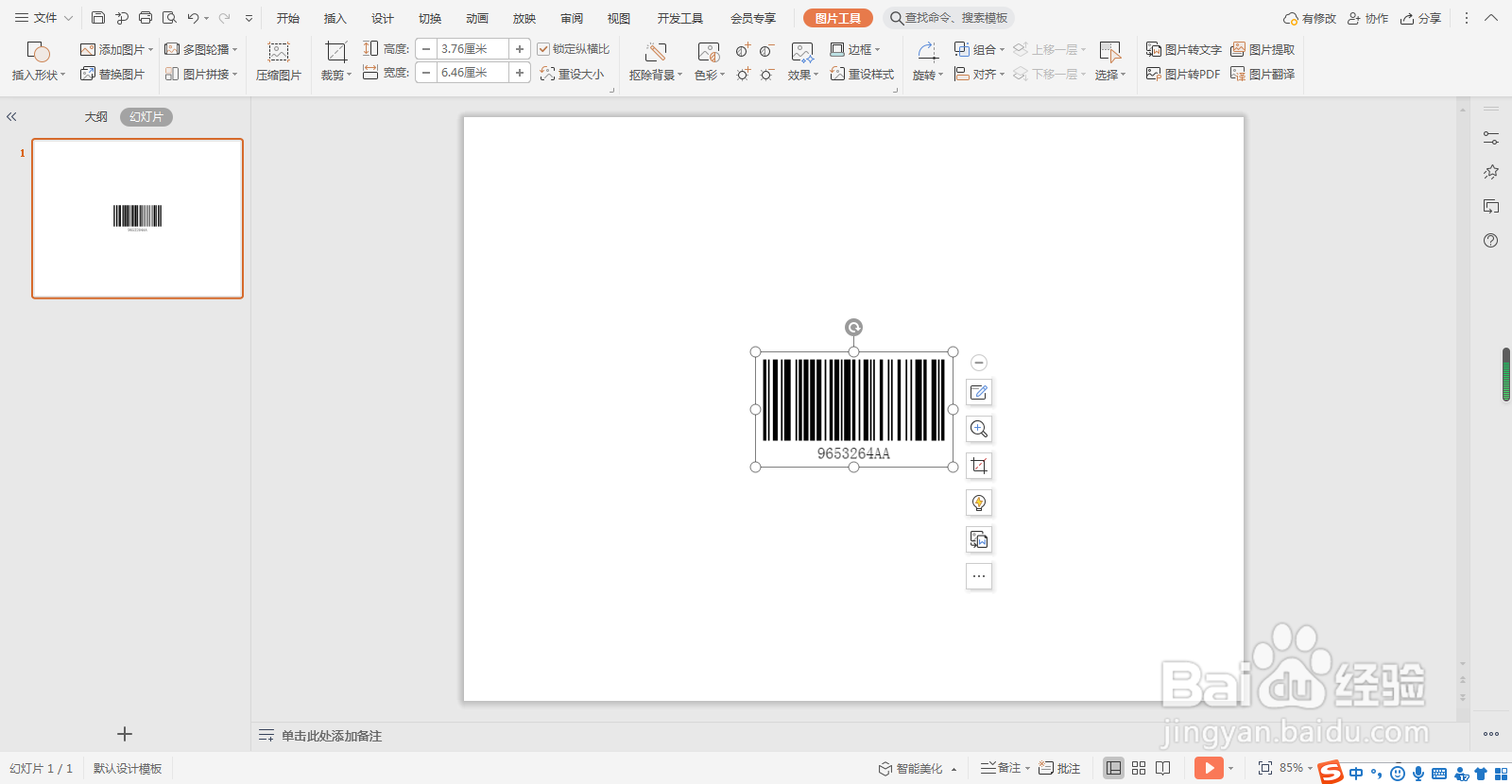Open object properties icon in right sidebar
Screen dimensions: 1512x784
[x=1491, y=138]
